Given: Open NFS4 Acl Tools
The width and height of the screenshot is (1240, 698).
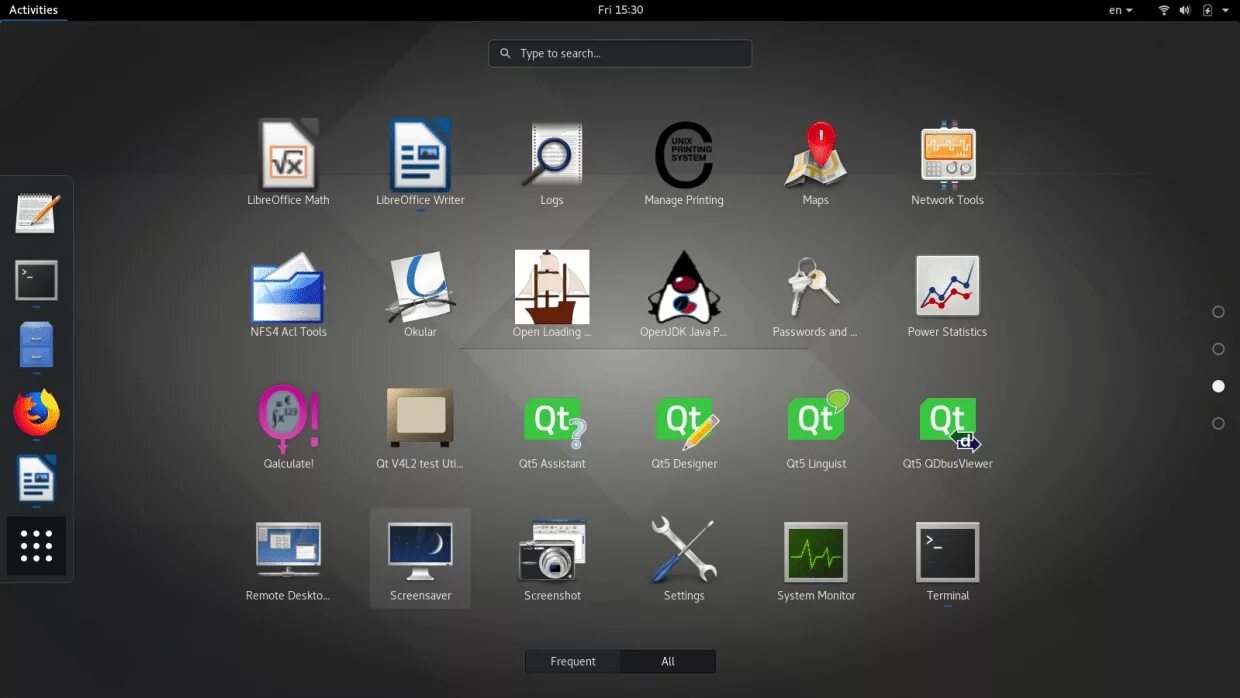Looking at the screenshot, I should click(288, 295).
